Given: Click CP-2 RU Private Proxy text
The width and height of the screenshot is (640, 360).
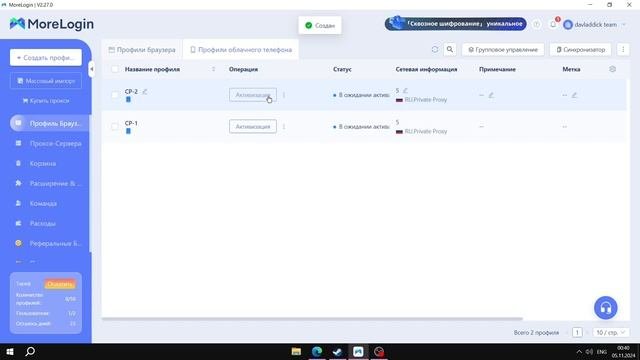Looking at the screenshot, I should [x=426, y=100].
